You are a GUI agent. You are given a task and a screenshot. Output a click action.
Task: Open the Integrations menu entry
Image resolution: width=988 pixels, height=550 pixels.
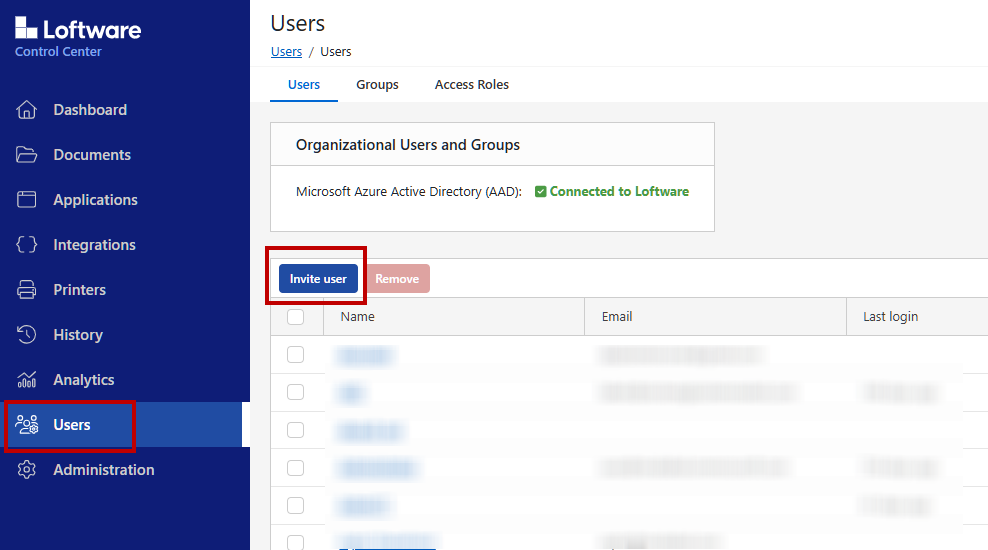pos(95,244)
